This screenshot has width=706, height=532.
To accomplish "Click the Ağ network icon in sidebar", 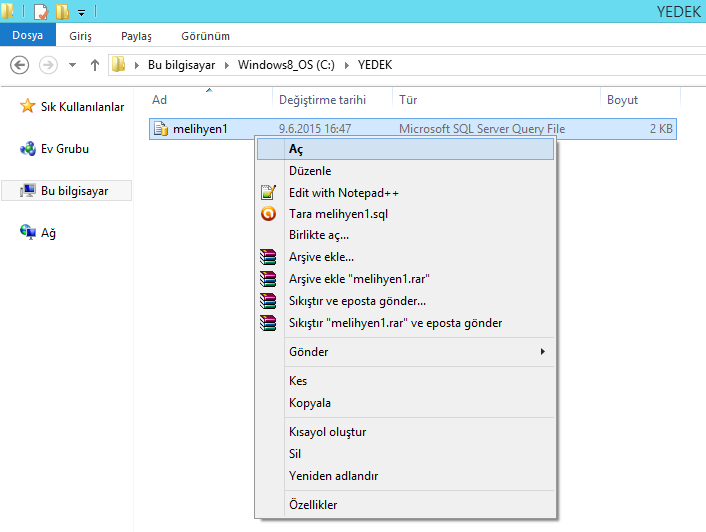I will coord(28,232).
